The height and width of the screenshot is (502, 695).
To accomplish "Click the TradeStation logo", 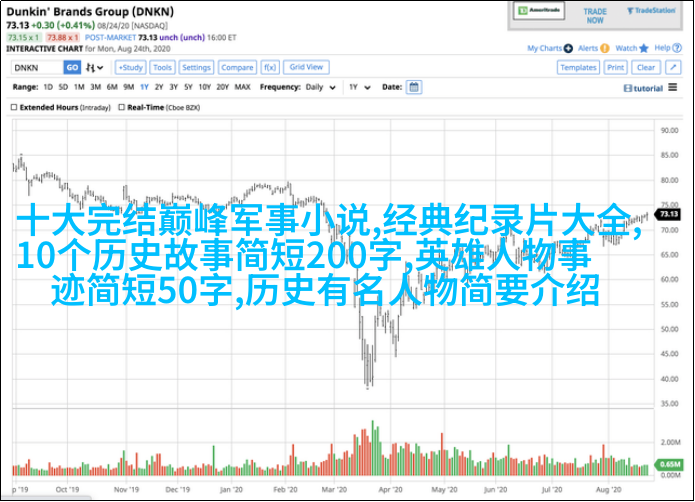I will (651, 10).
